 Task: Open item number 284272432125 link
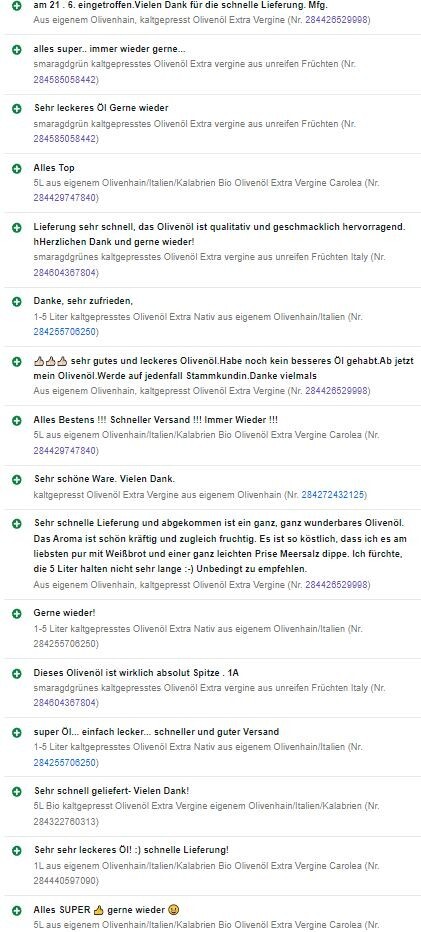(x=333, y=495)
